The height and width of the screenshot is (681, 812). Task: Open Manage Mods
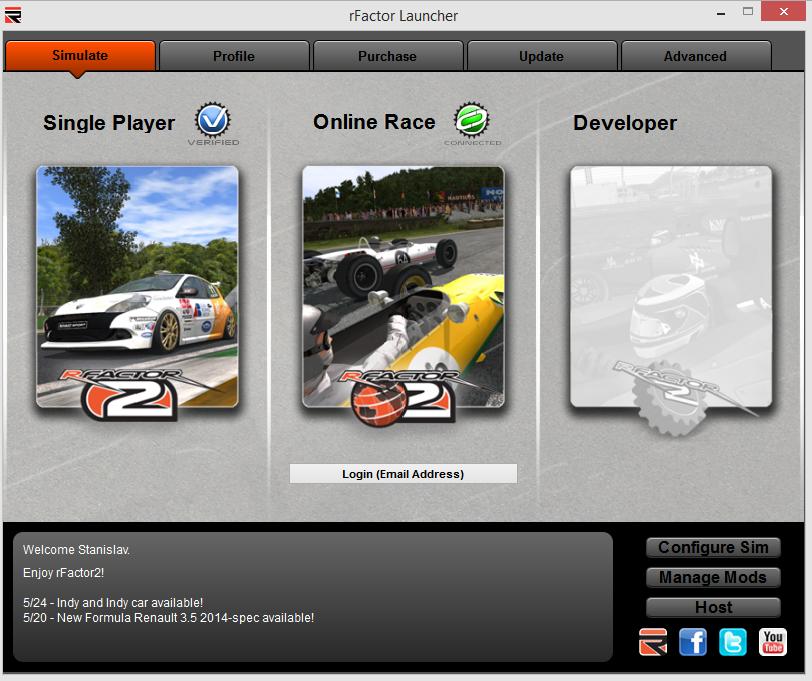[x=713, y=577]
